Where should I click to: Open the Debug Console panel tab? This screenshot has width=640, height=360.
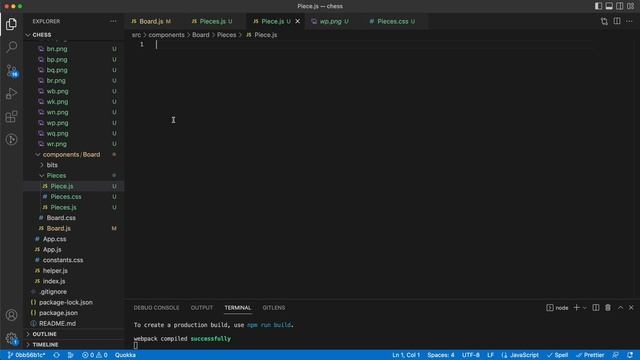(x=156, y=308)
